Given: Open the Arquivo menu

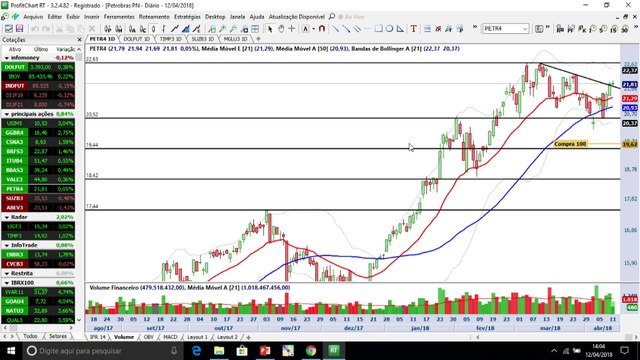Looking at the screenshot, I should click(x=33, y=17).
